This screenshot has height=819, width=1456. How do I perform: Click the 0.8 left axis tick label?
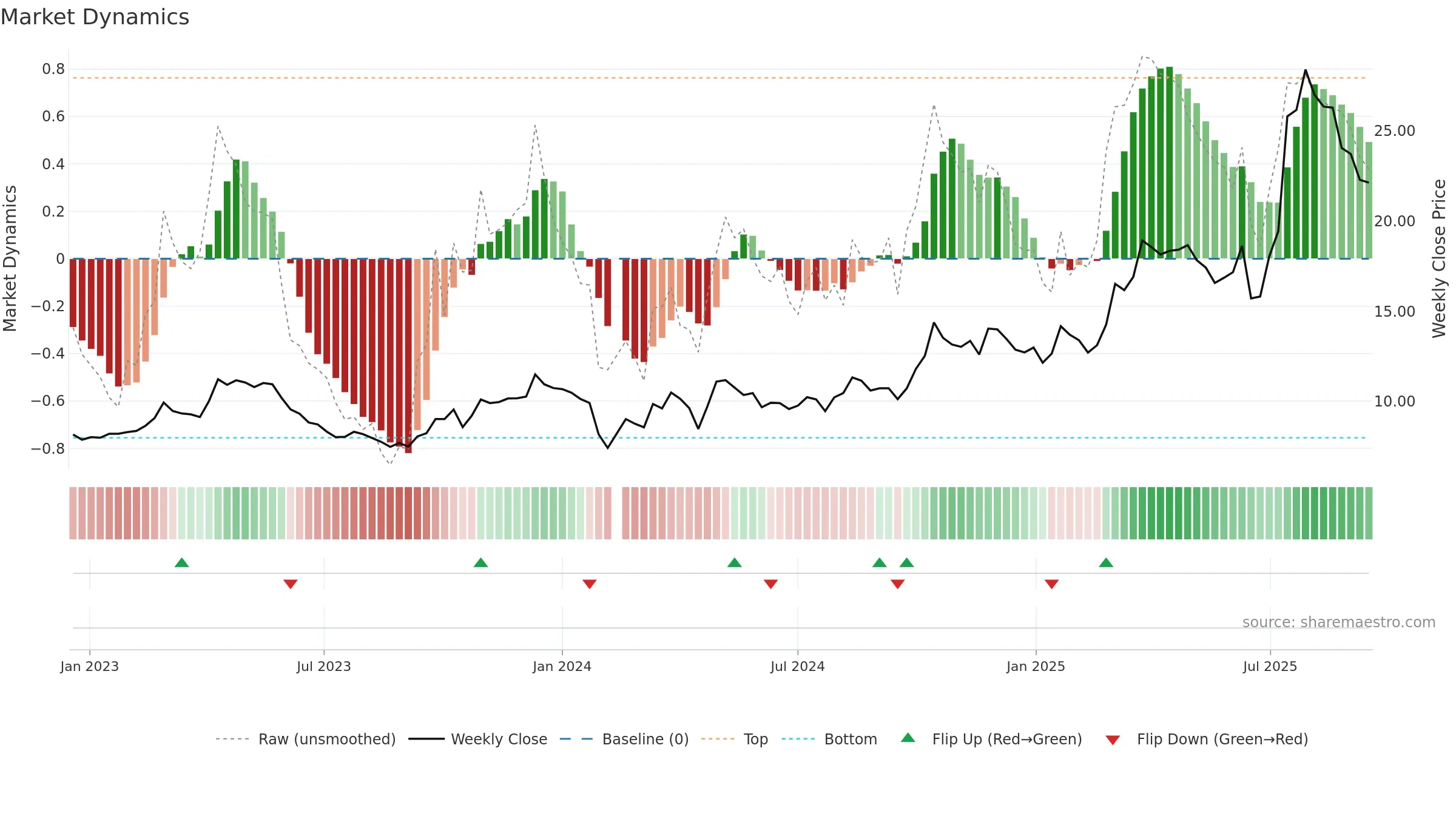pyautogui.click(x=53, y=69)
